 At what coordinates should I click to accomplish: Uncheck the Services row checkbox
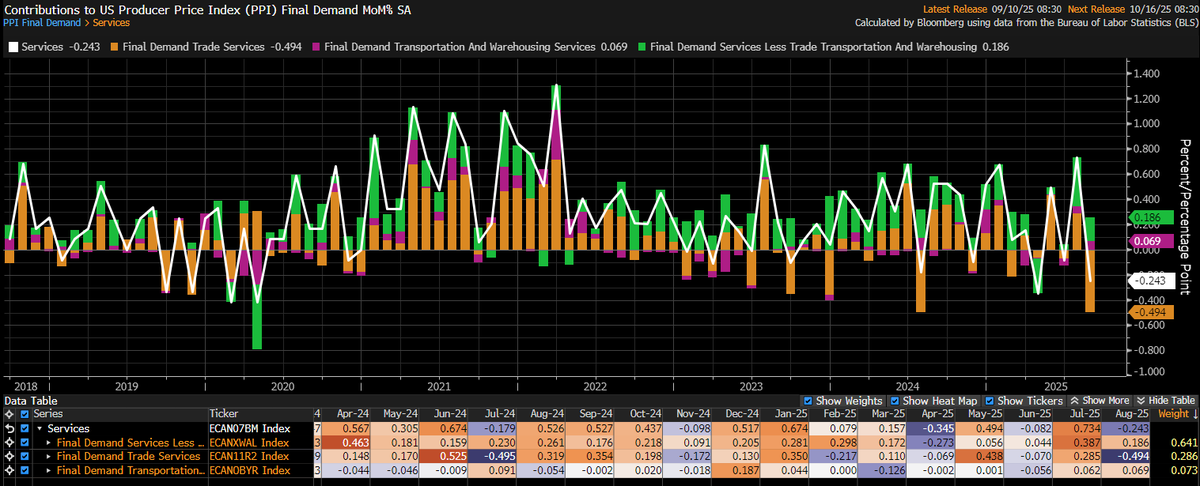tap(25, 428)
